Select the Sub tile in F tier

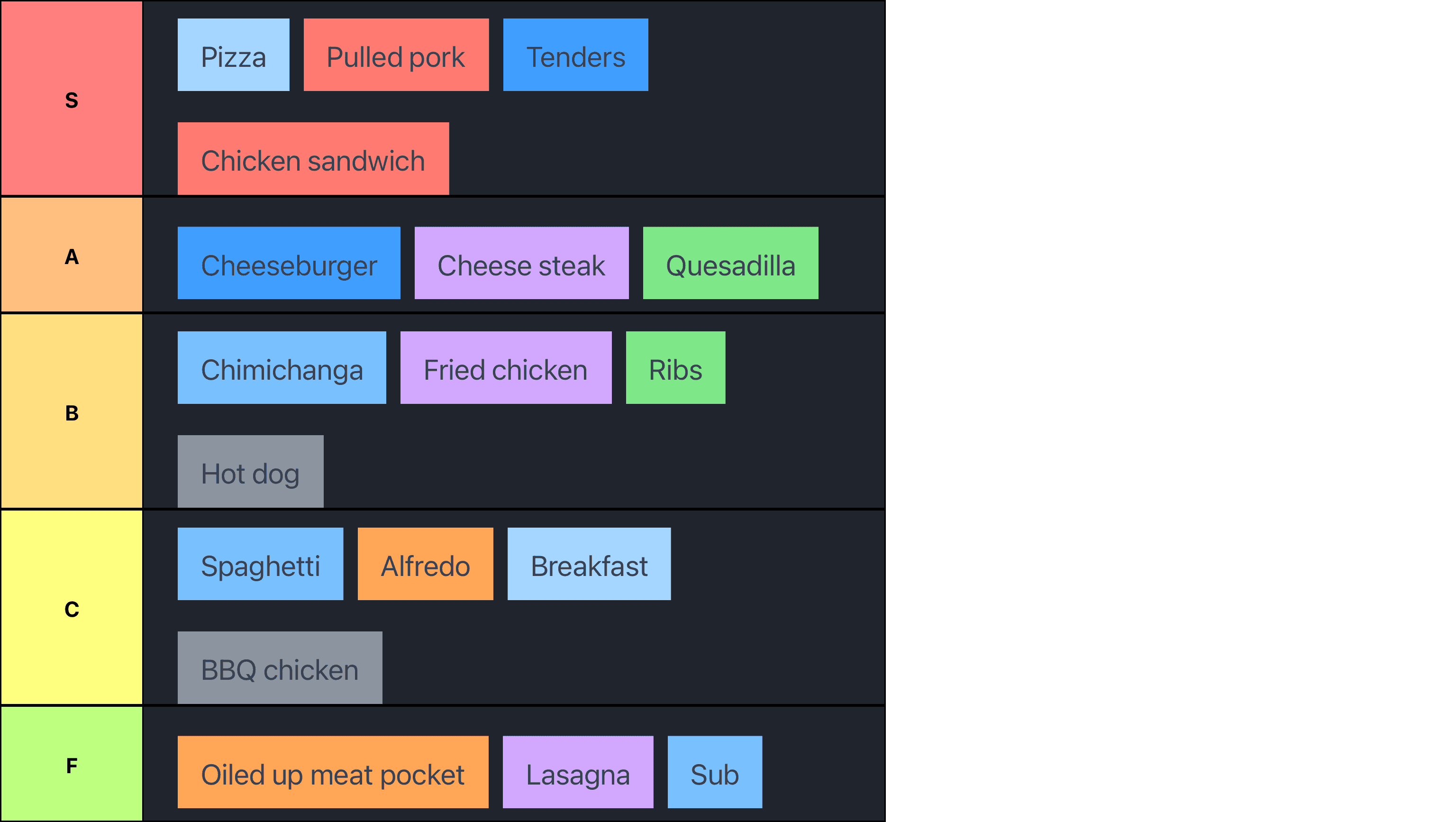(x=714, y=772)
